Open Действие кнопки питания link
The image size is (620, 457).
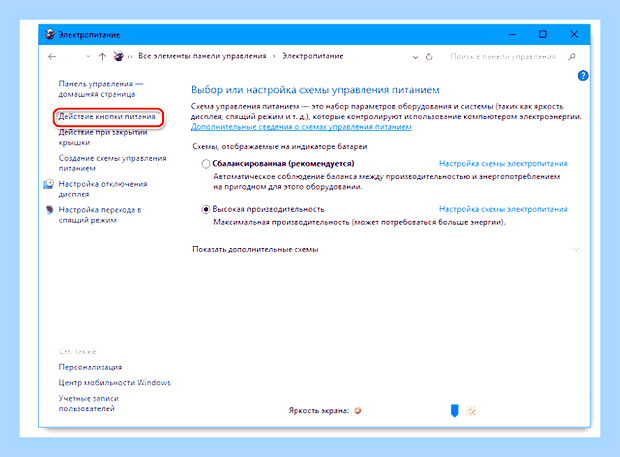coord(107,117)
